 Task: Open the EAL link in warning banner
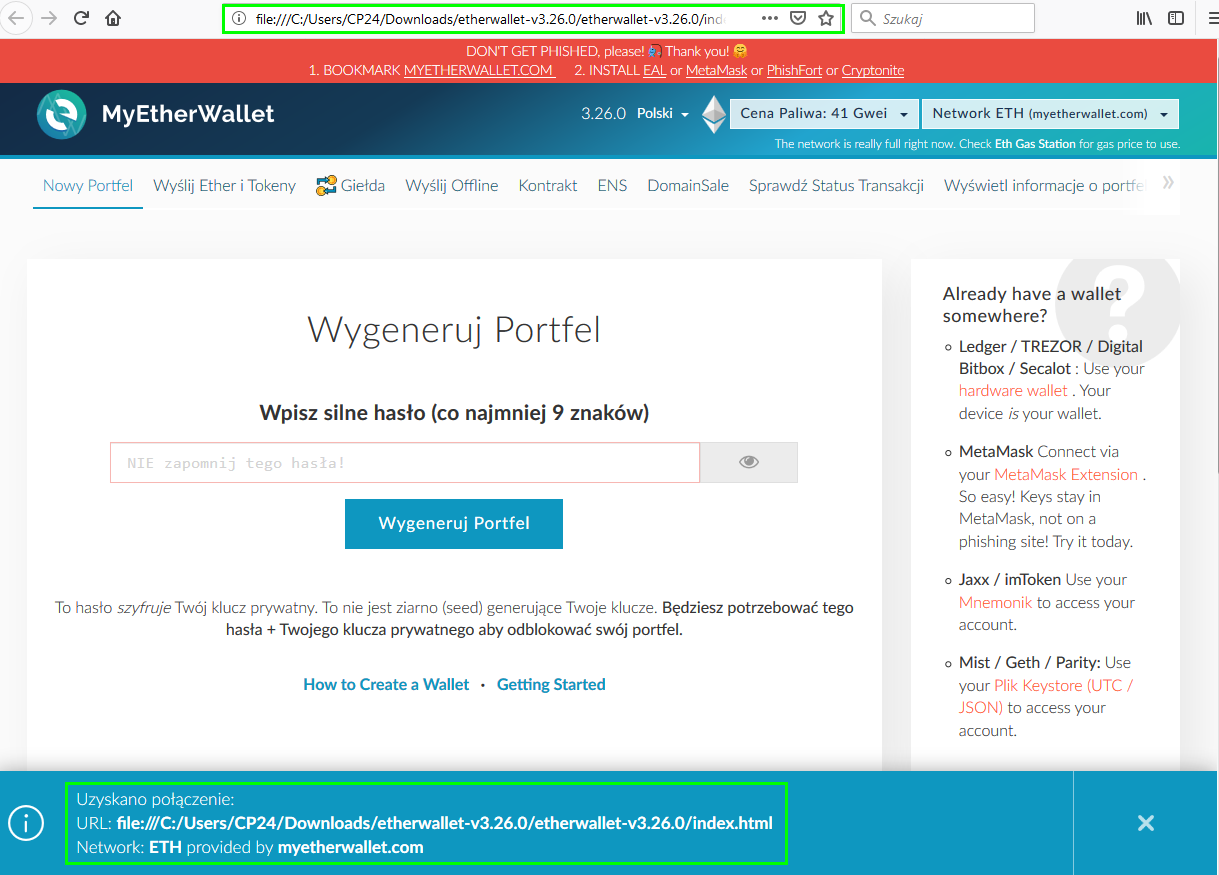[655, 71]
